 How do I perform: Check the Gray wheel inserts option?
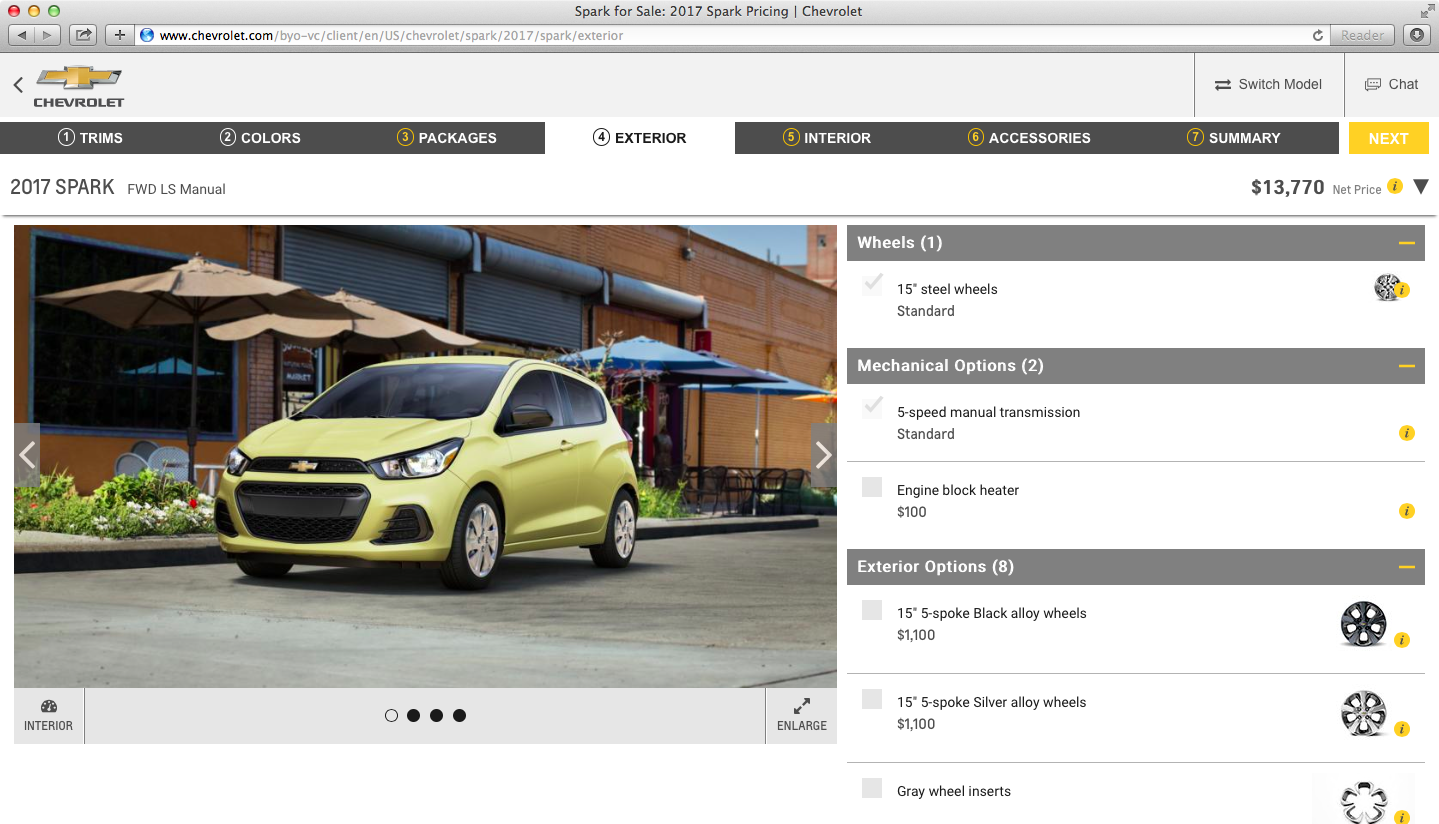pyautogui.click(x=872, y=788)
